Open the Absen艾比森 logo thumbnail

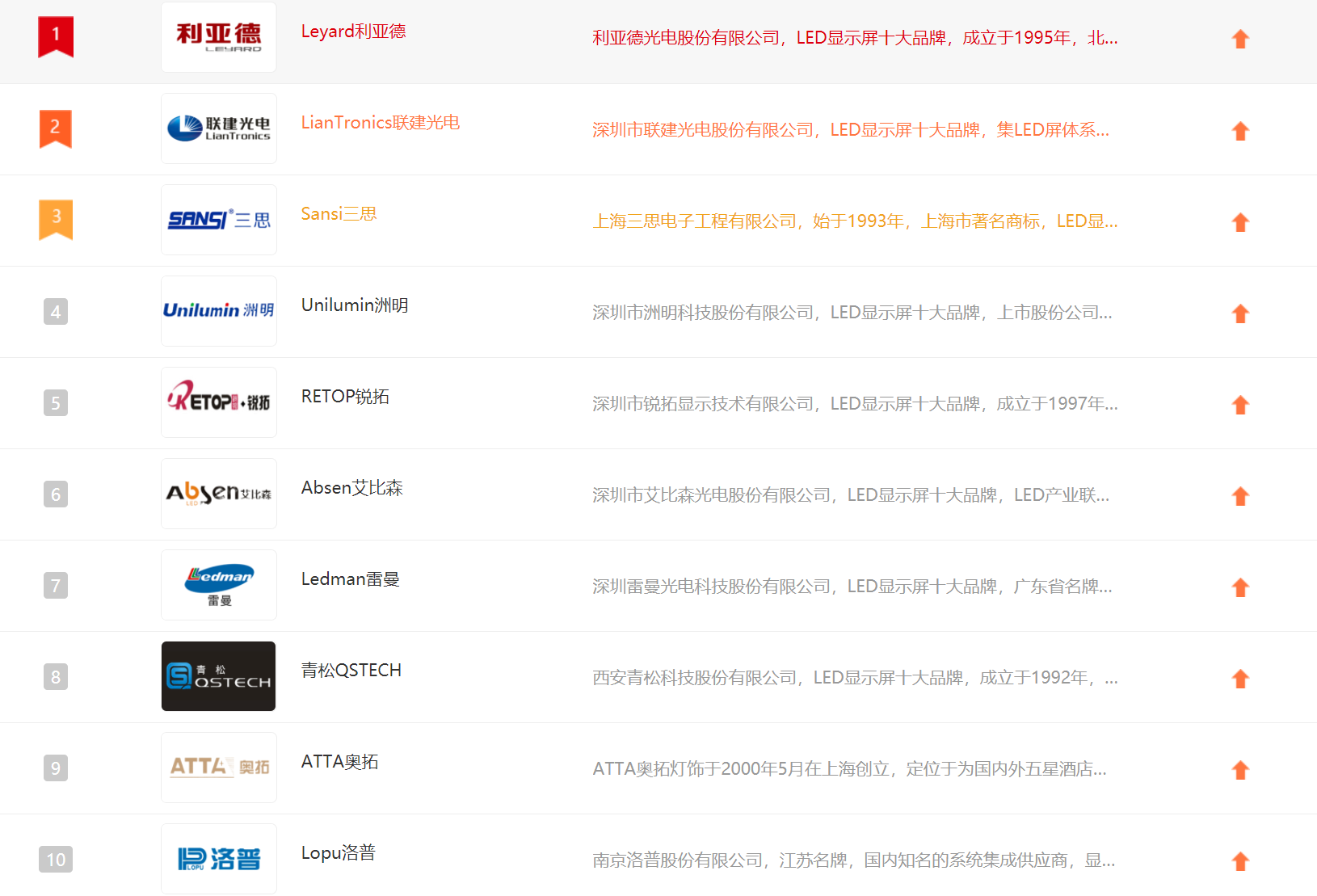219,494
